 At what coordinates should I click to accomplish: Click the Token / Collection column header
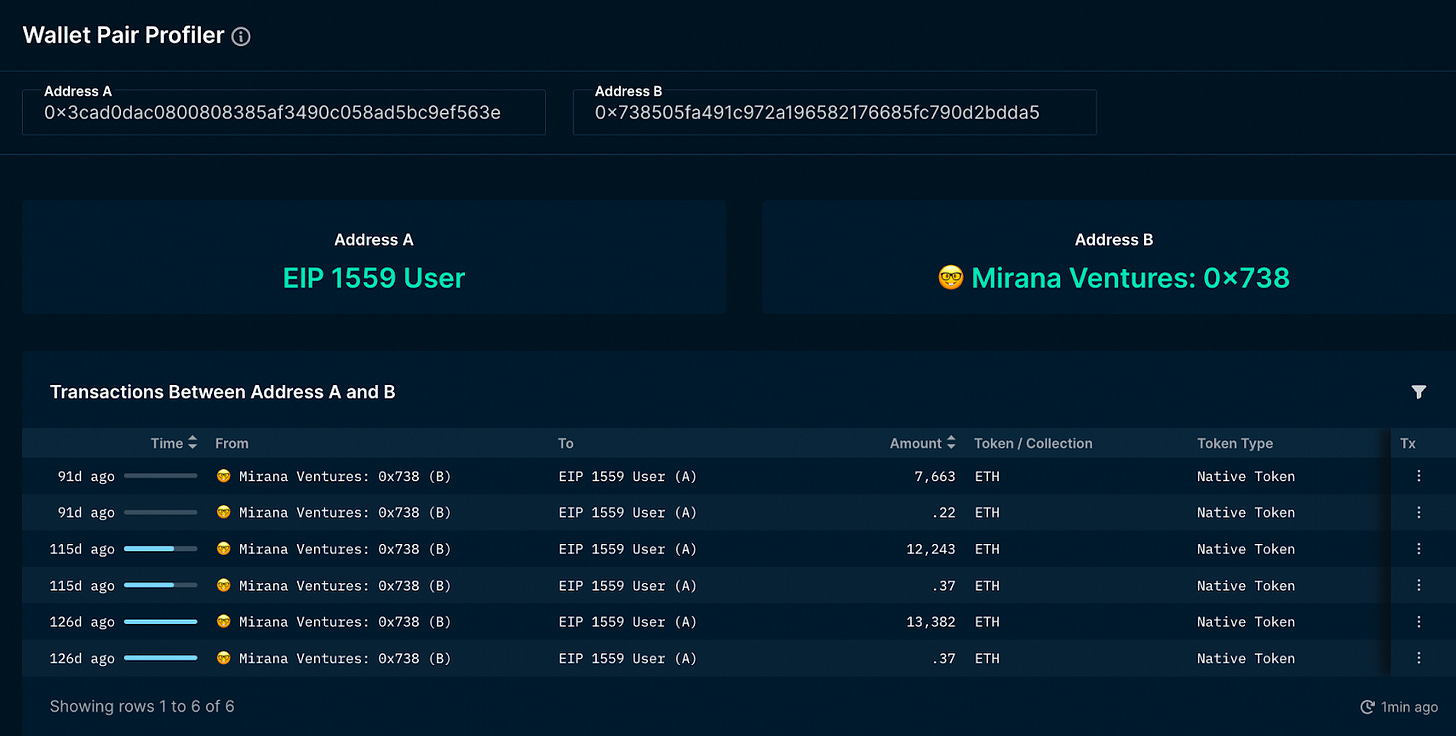coord(1033,443)
